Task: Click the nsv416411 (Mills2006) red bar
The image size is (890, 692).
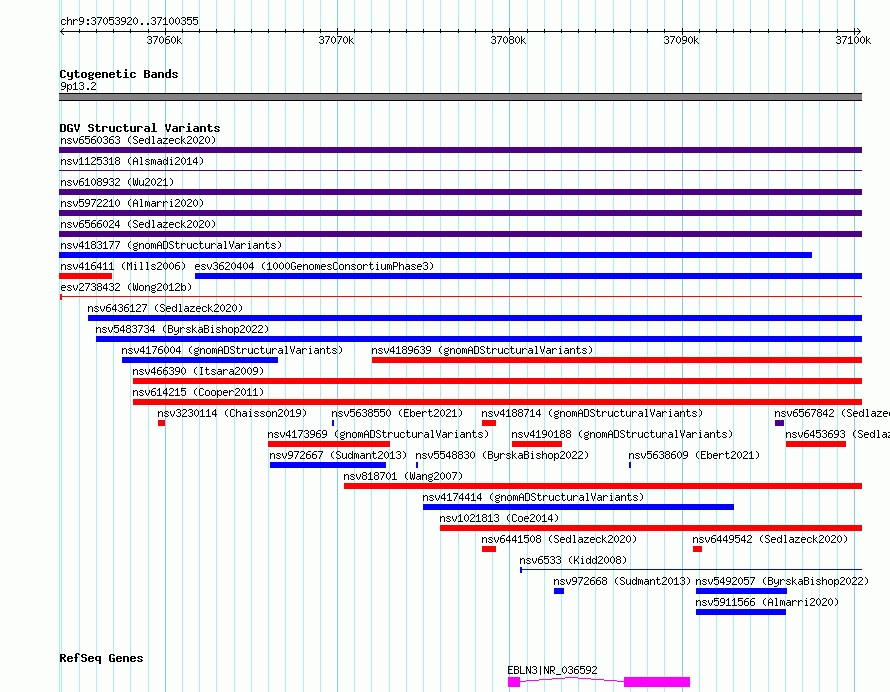Action: click(x=86, y=276)
